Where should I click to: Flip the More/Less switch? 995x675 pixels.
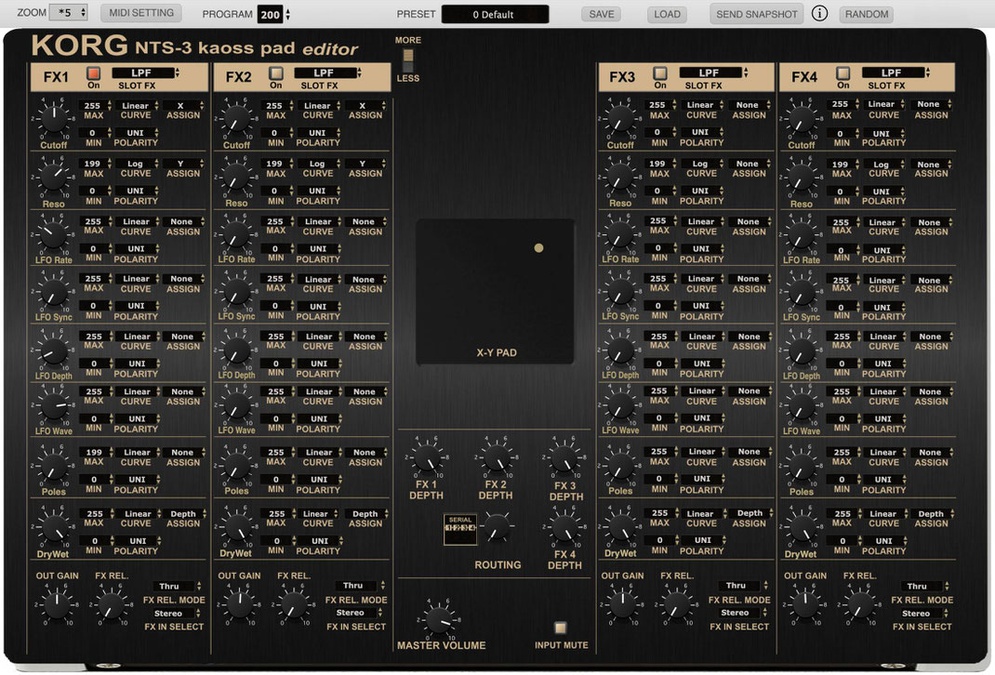click(x=408, y=59)
